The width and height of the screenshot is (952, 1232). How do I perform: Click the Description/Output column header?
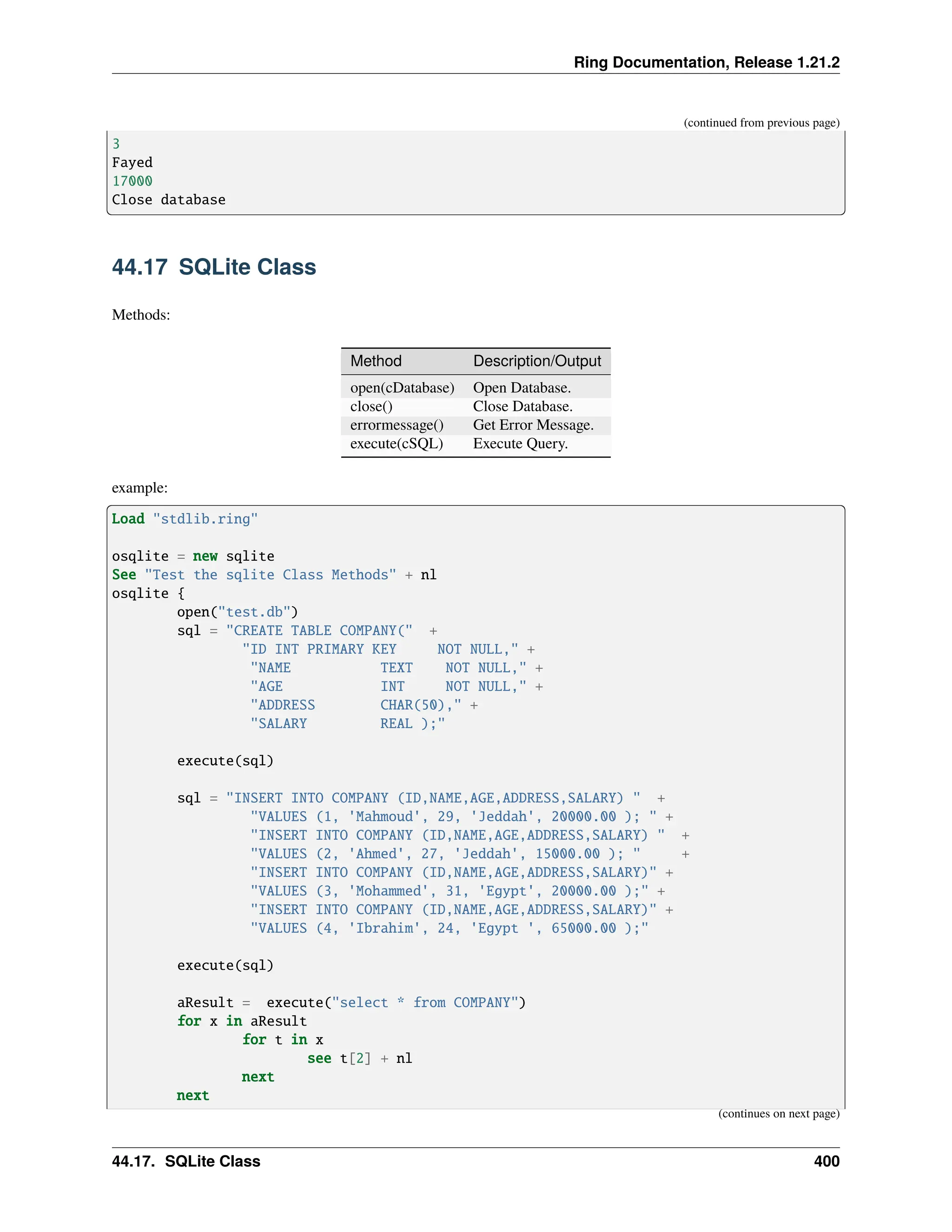click(536, 361)
